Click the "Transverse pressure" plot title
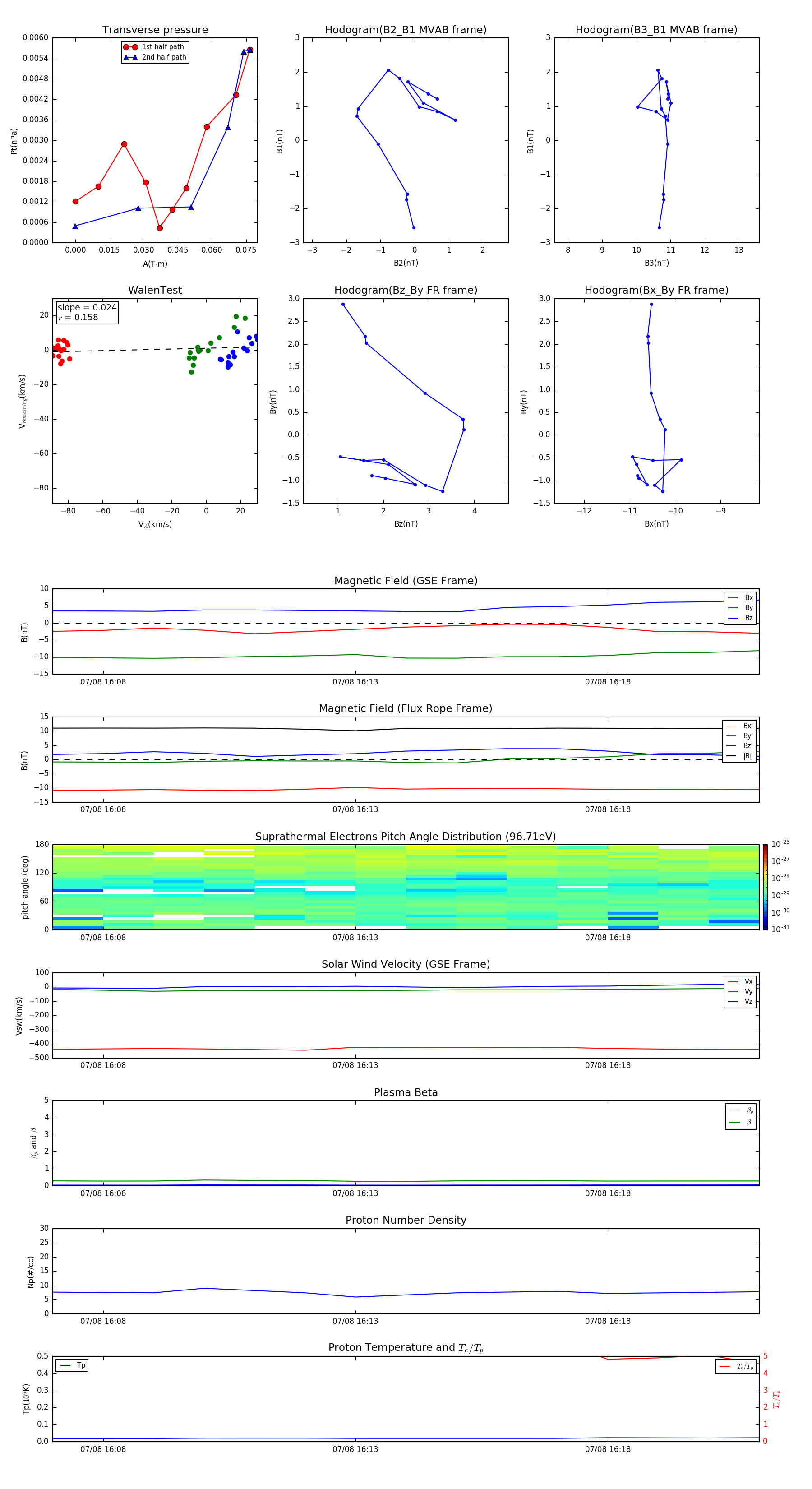This screenshot has height=1489, width=812. [x=155, y=29]
